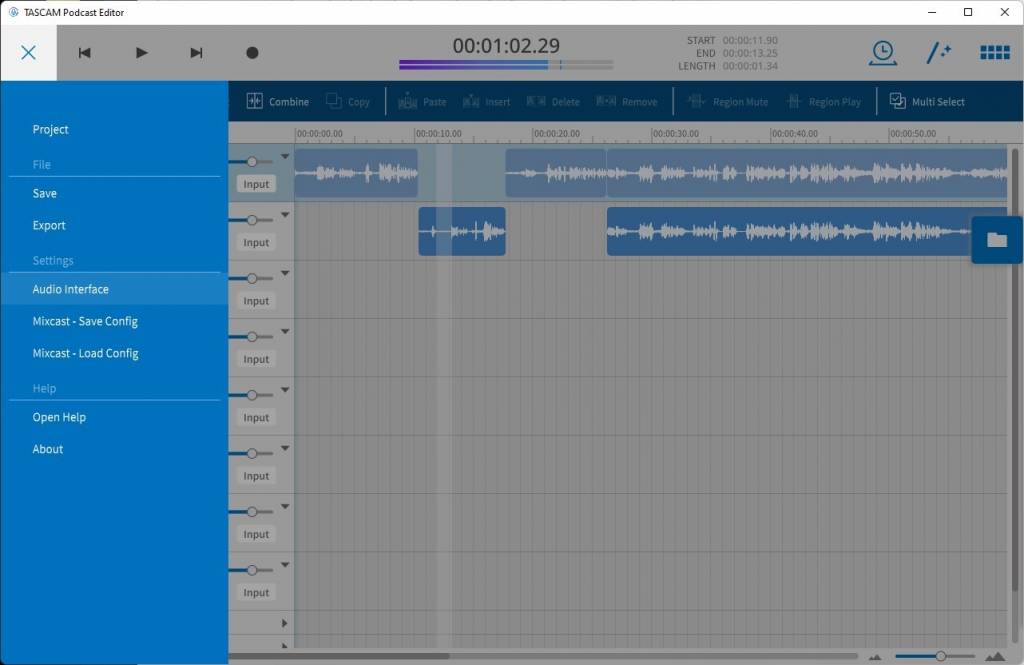
Task: Select Audio Interface from the menu
Action: (71, 289)
